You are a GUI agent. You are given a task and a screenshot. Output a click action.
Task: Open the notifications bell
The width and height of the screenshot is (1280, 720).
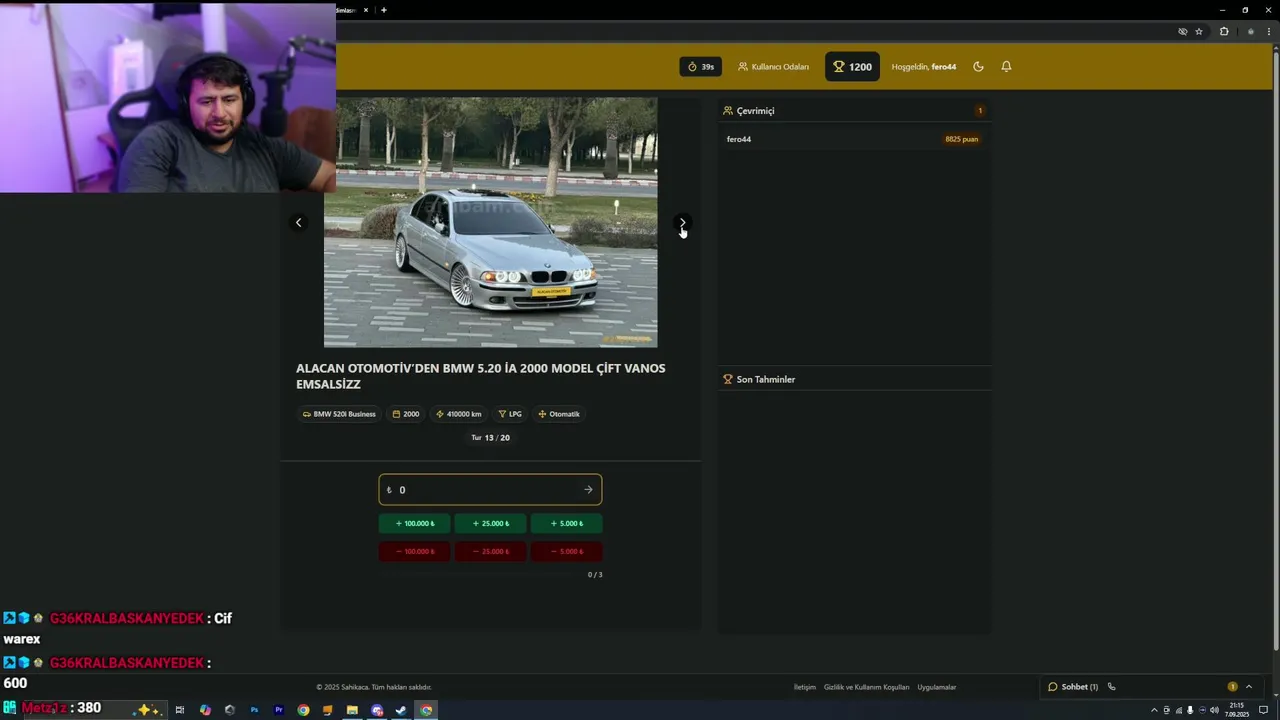pyautogui.click(x=1006, y=67)
